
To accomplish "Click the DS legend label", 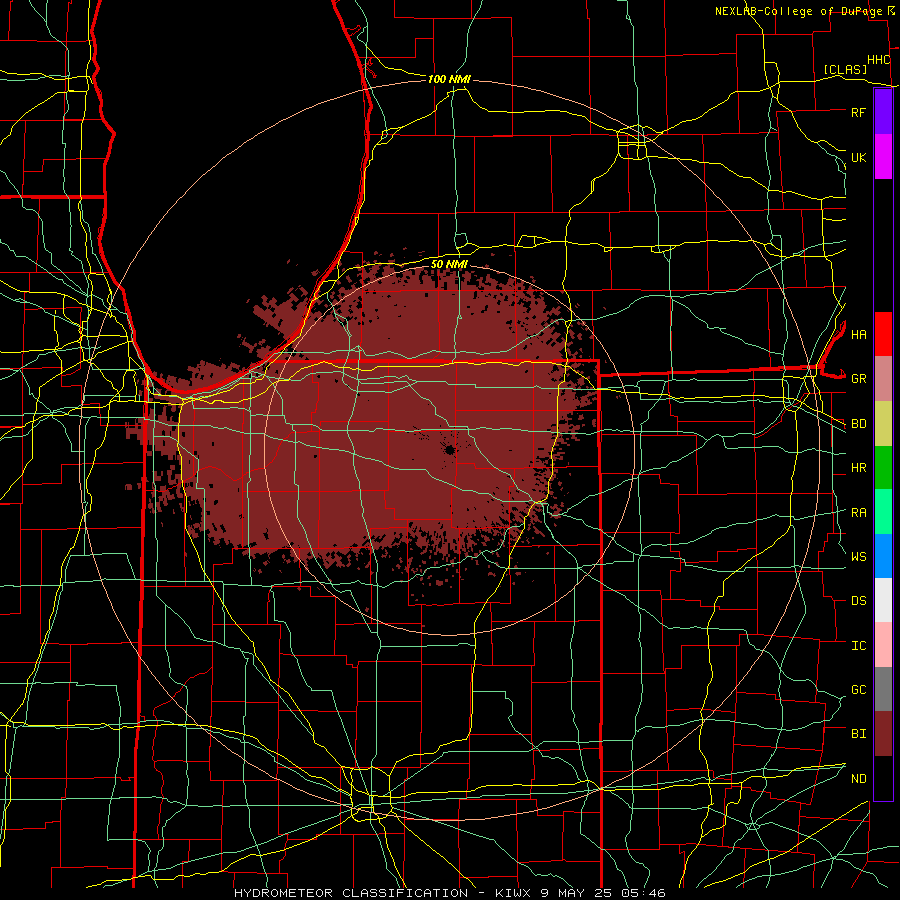I will (858, 601).
